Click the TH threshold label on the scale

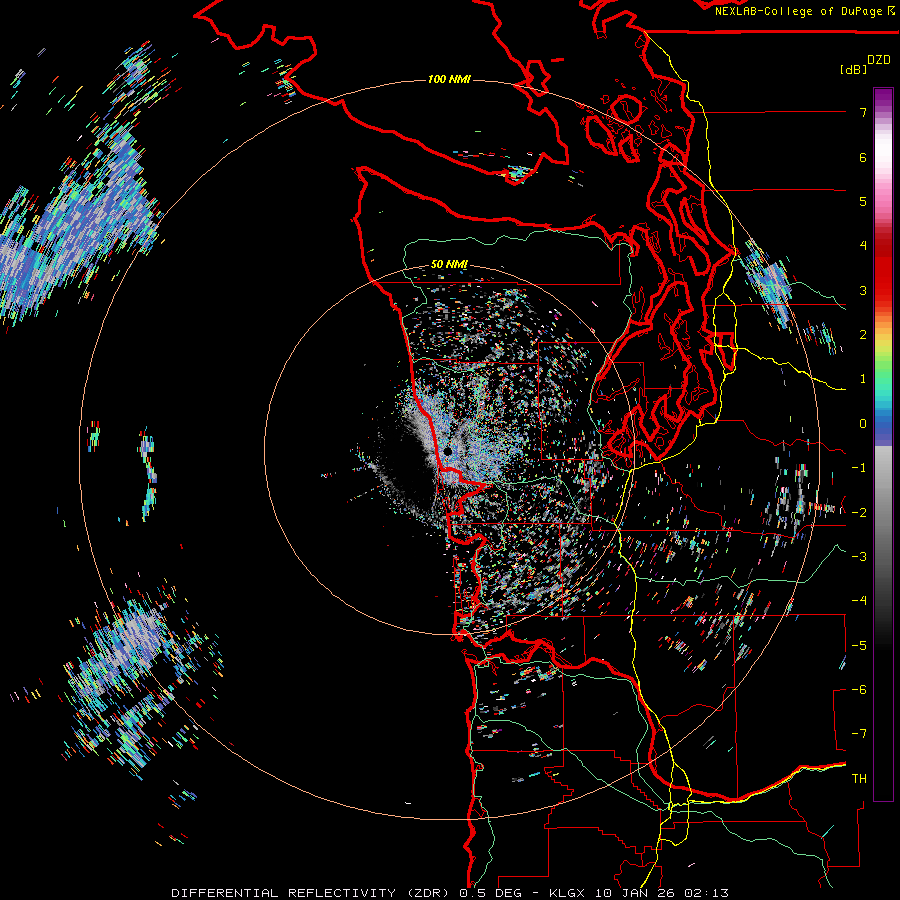[859, 779]
